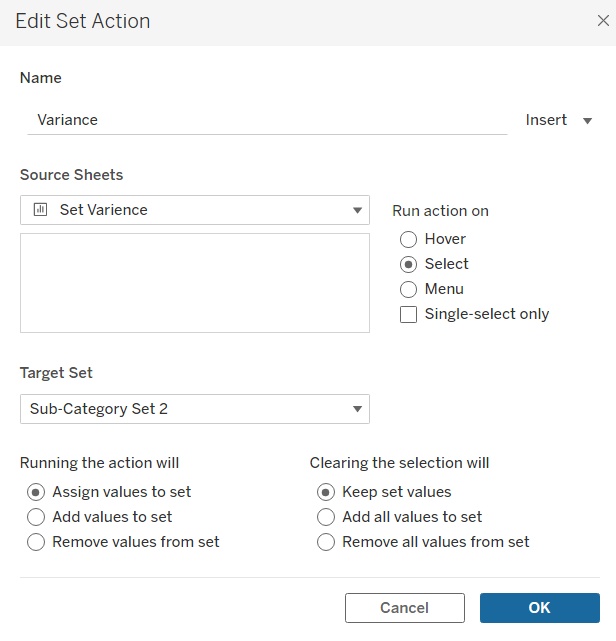Expand the Target Set dropdown arrow
This screenshot has height=641, width=616.
(x=357, y=409)
